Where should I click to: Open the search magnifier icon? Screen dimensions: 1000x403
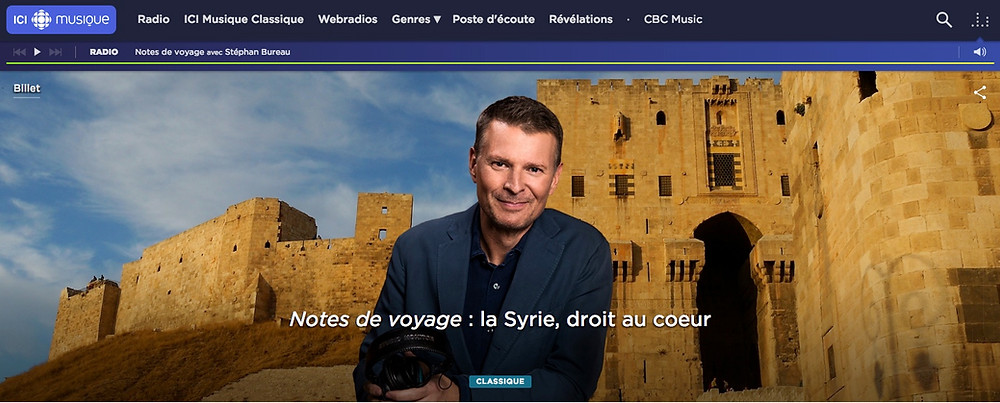tap(944, 20)
